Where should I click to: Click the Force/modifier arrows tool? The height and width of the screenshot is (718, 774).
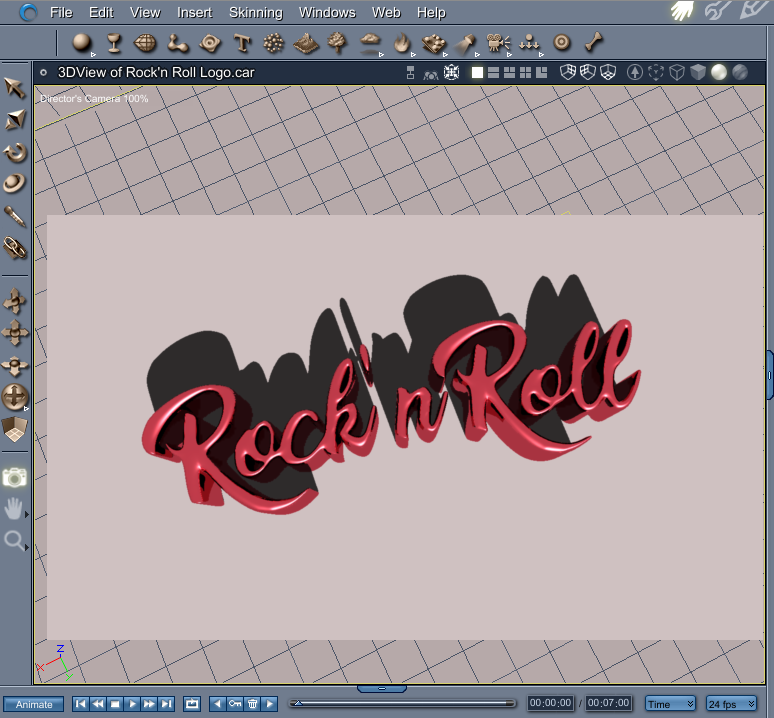click(529, 43)
